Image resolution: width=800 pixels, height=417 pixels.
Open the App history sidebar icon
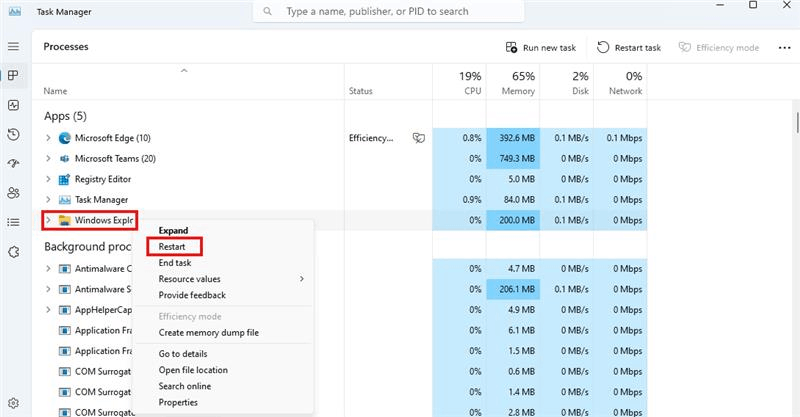[13, 135]
